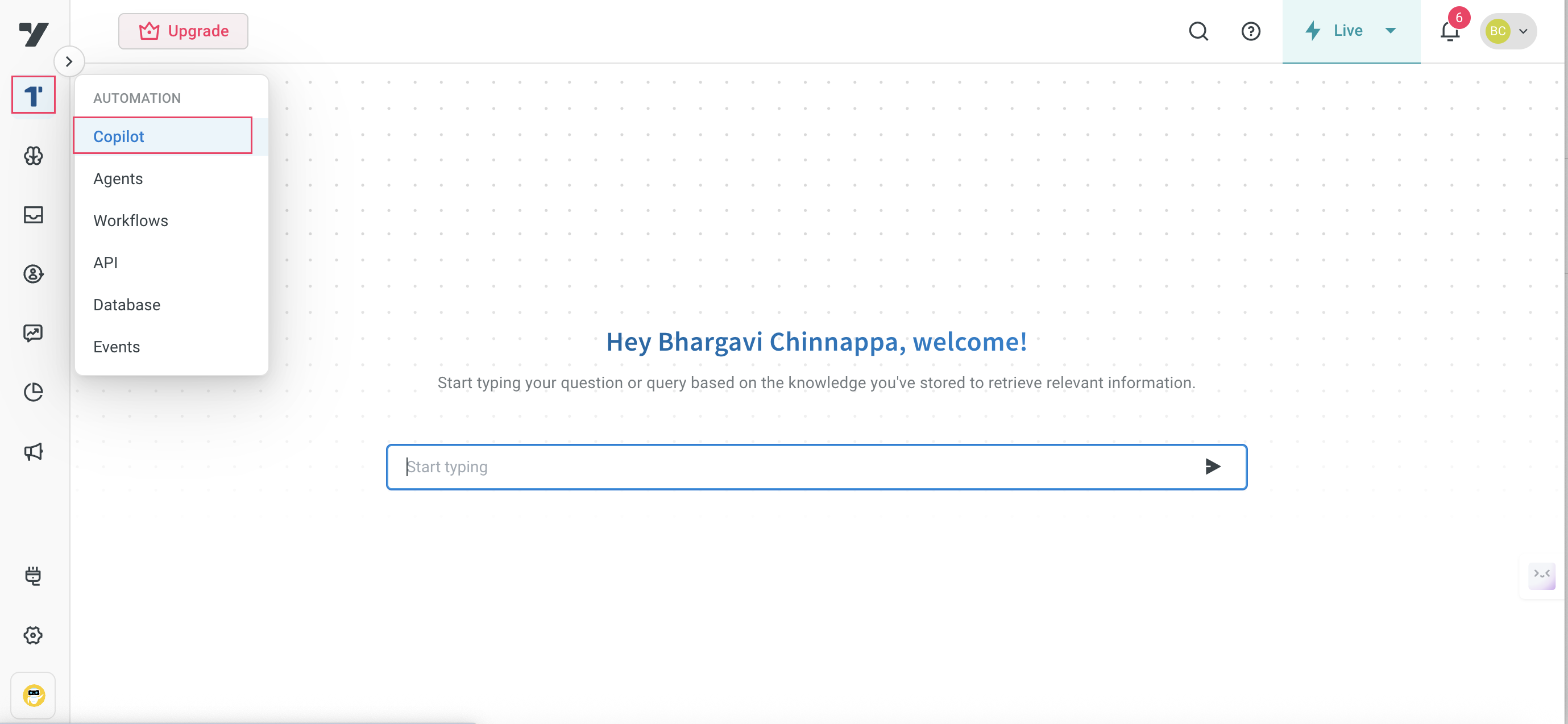This screenshot has height=724, width=1568.
Task: Open the Live environment dropdown
Action: point(1351,31)
